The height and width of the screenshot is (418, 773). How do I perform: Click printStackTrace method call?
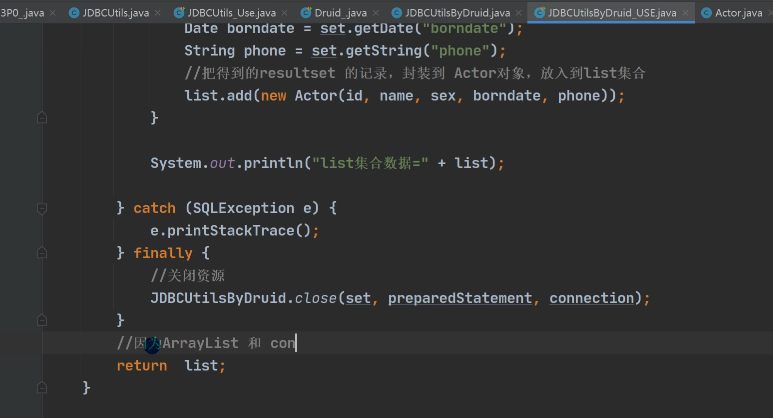click(x=230, y=231)
